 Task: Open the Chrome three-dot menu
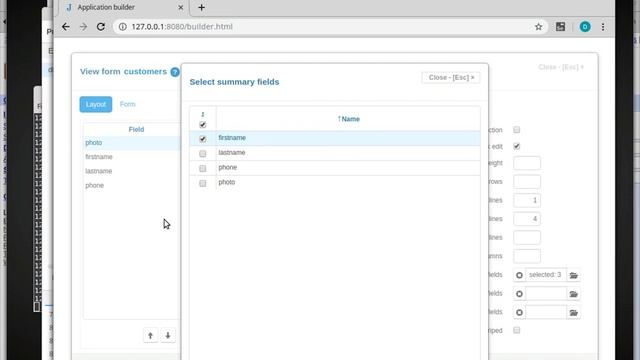pos(603,27)
